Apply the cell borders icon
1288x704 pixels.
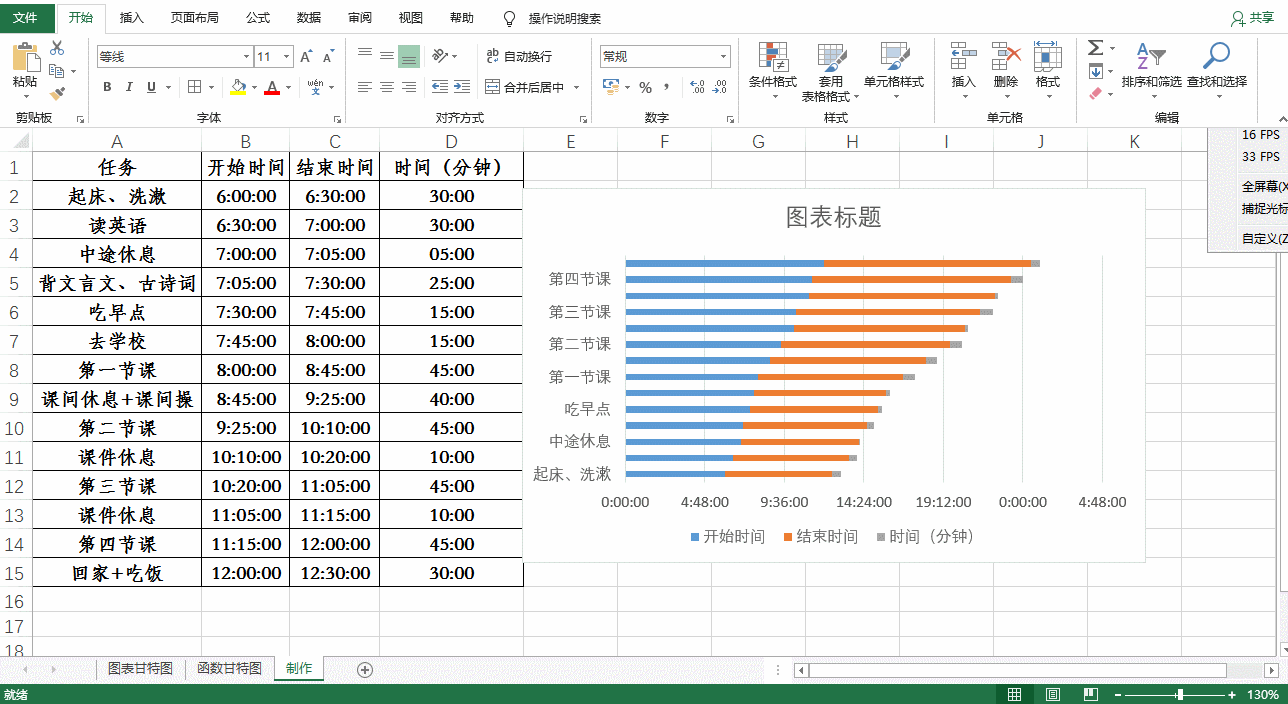[x=195, y=87]
